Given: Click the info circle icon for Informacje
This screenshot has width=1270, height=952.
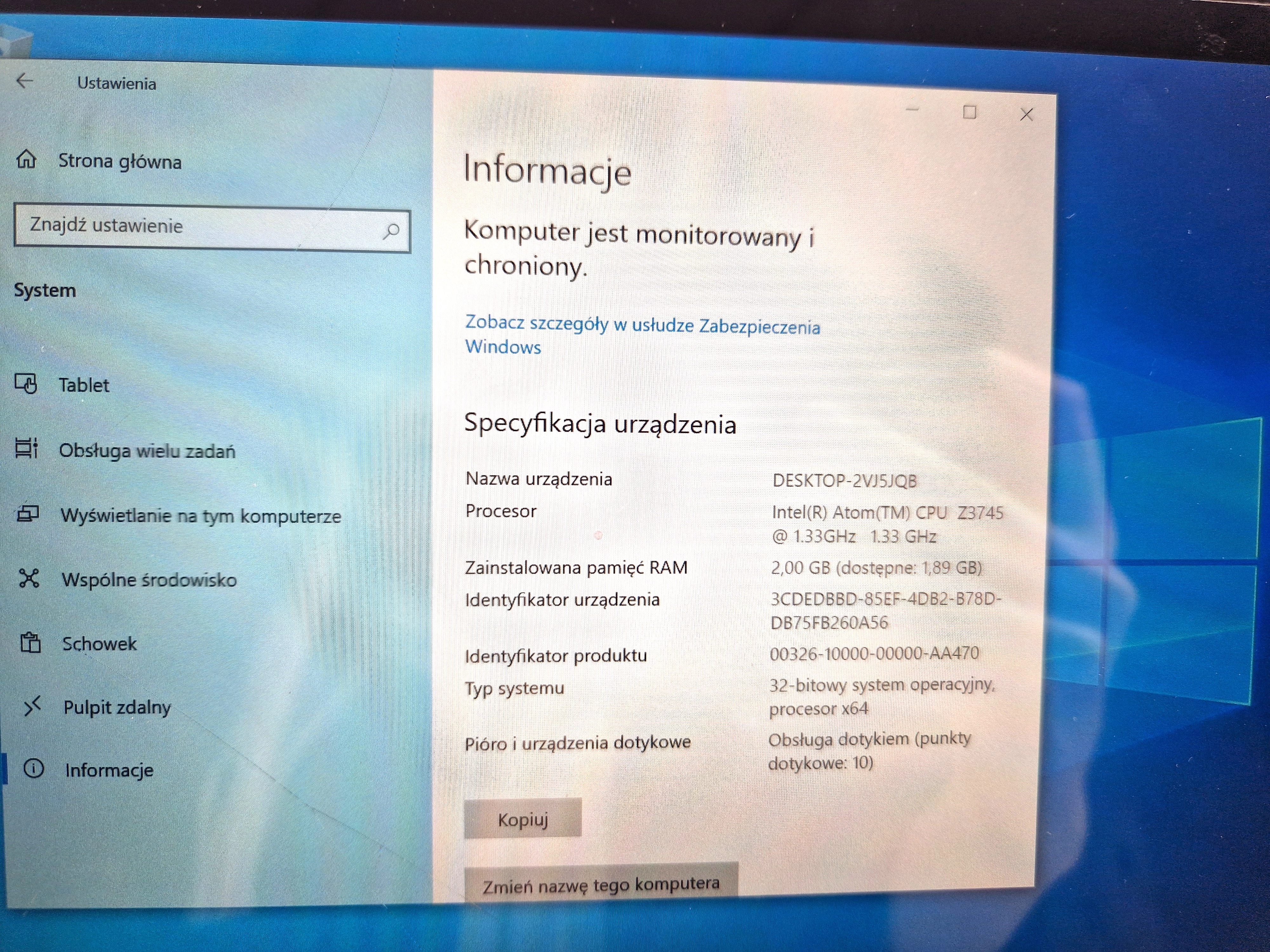Looking at the screenshot, I should (34, 768).
